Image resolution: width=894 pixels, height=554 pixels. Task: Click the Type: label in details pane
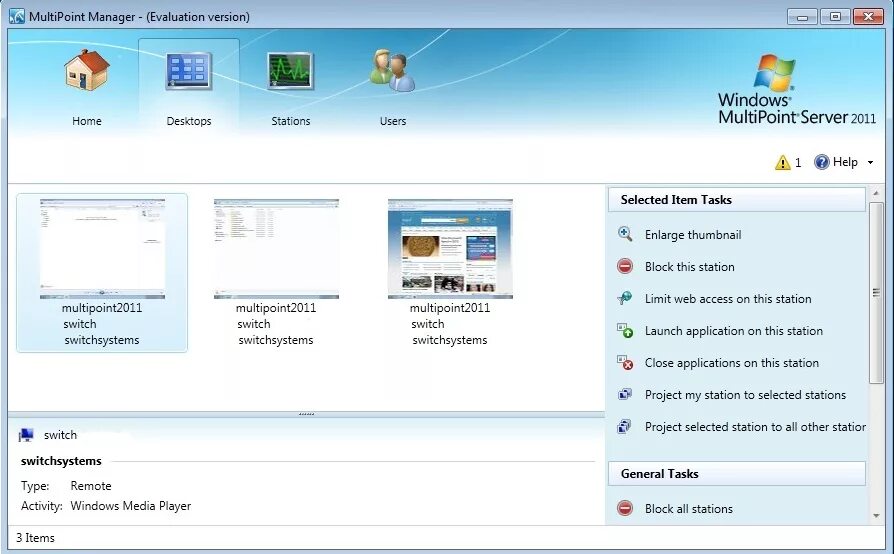tap(35, 486)
